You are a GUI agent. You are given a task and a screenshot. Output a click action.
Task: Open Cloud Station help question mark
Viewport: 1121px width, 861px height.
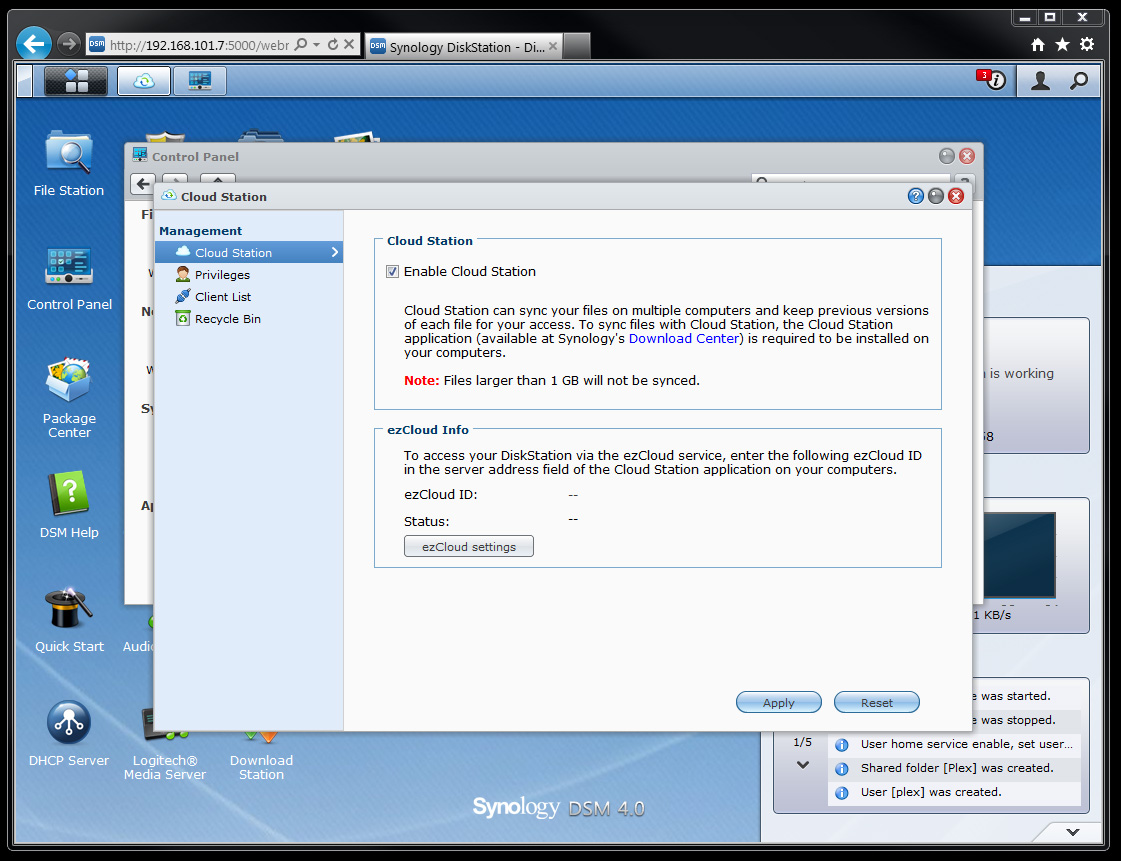(x=915, y=196)
